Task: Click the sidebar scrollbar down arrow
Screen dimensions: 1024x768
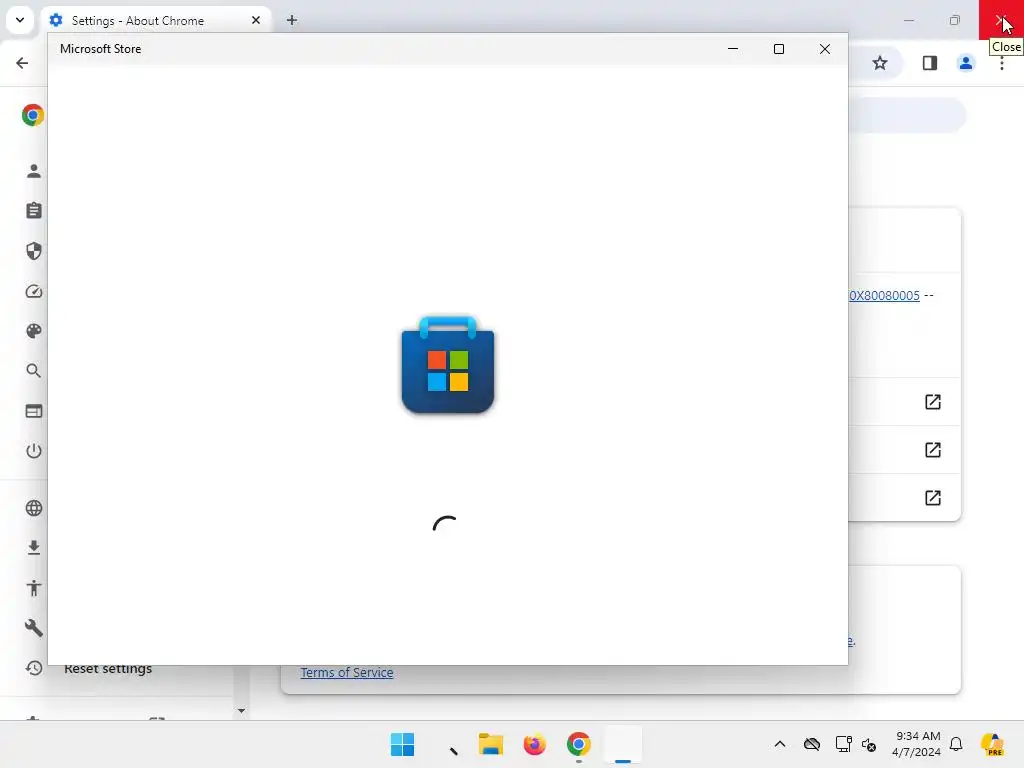Action: coord(242,711)
